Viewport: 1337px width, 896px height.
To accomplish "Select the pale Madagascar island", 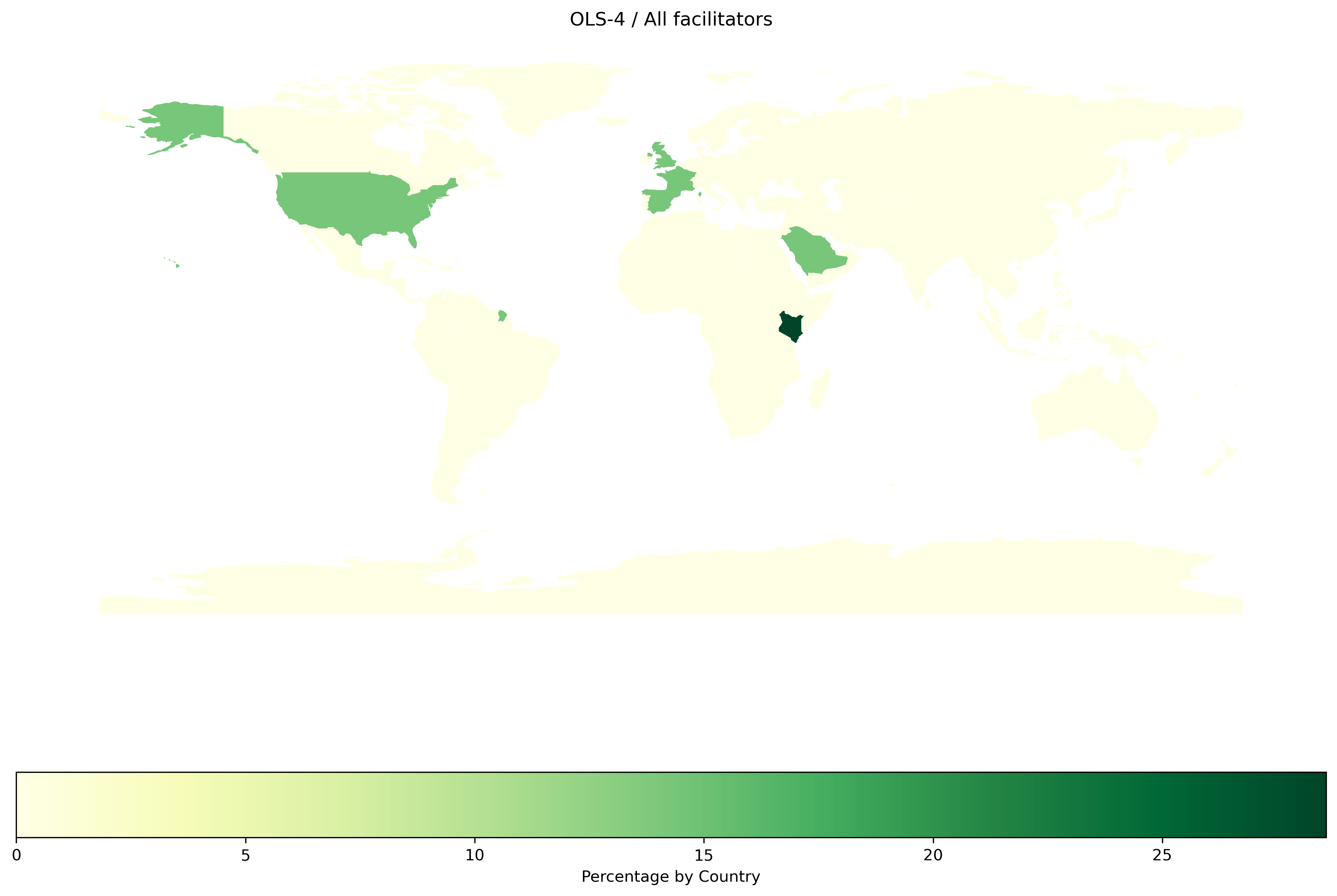I will click(x=819, y=389).
